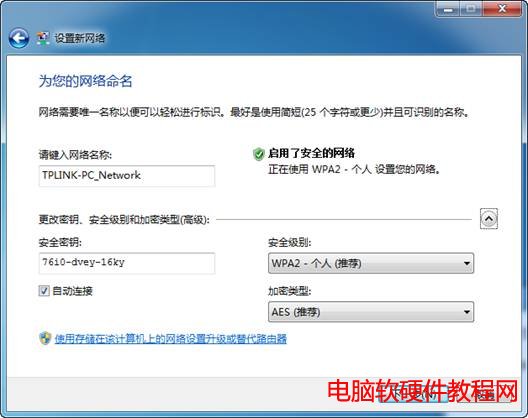Click the 设置新网络 window title
The height and width of the screenshot is (418, 528).
pos(80,38)
